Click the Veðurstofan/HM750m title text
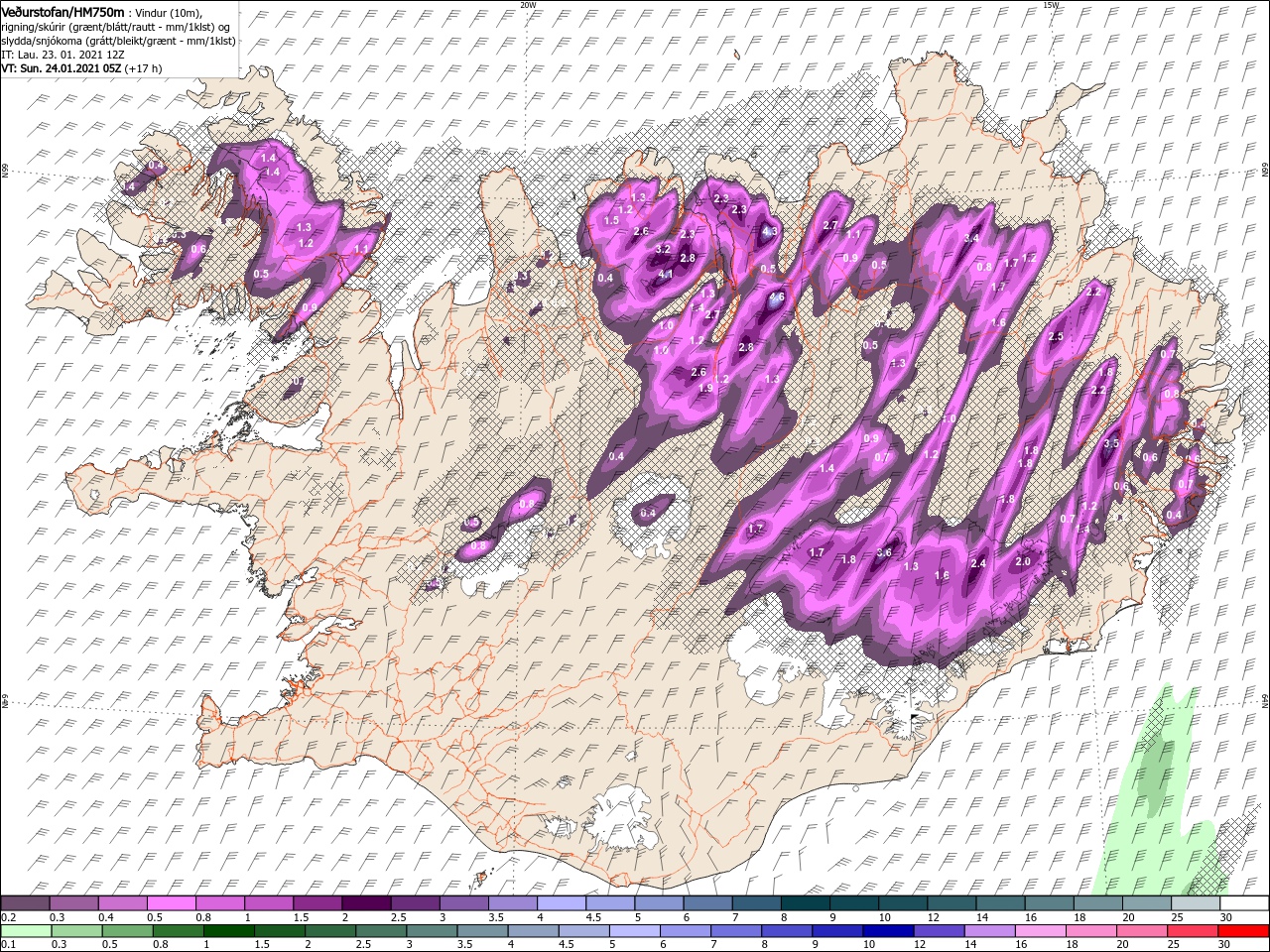The image size is (1270, 952). (x=63, y=11)
